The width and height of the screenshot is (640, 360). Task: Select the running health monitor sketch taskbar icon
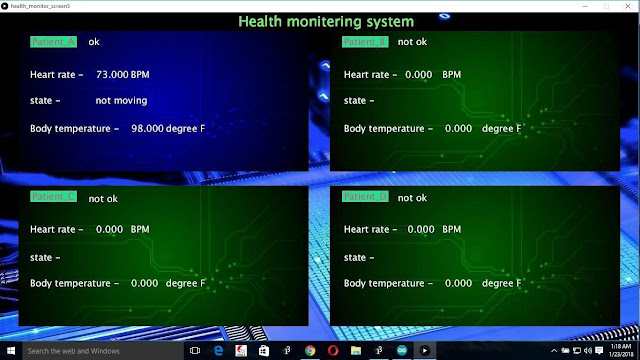point(424,351)
